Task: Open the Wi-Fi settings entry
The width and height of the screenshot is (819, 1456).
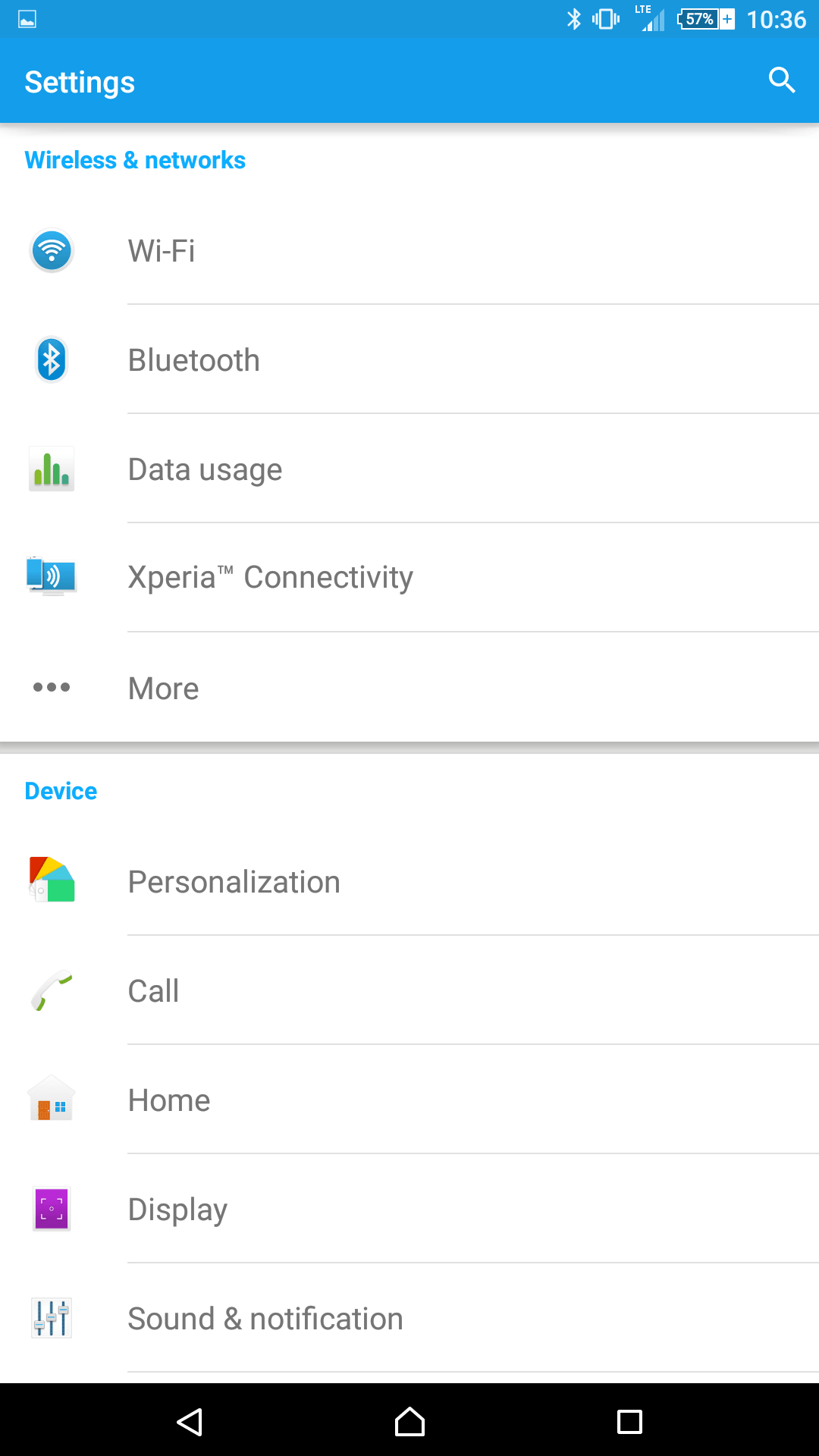Action: 409,251
